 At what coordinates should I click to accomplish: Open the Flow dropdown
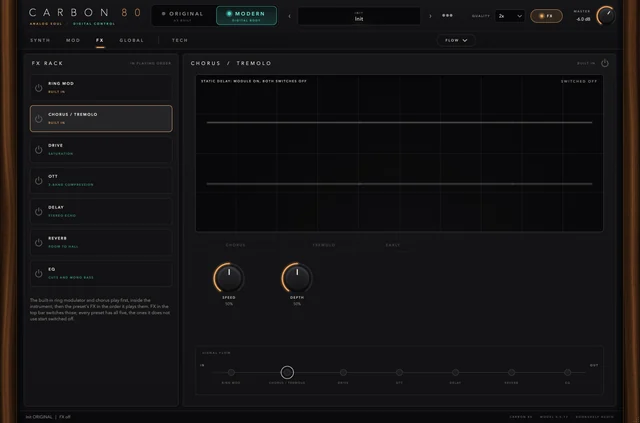(x=456, y=40)
